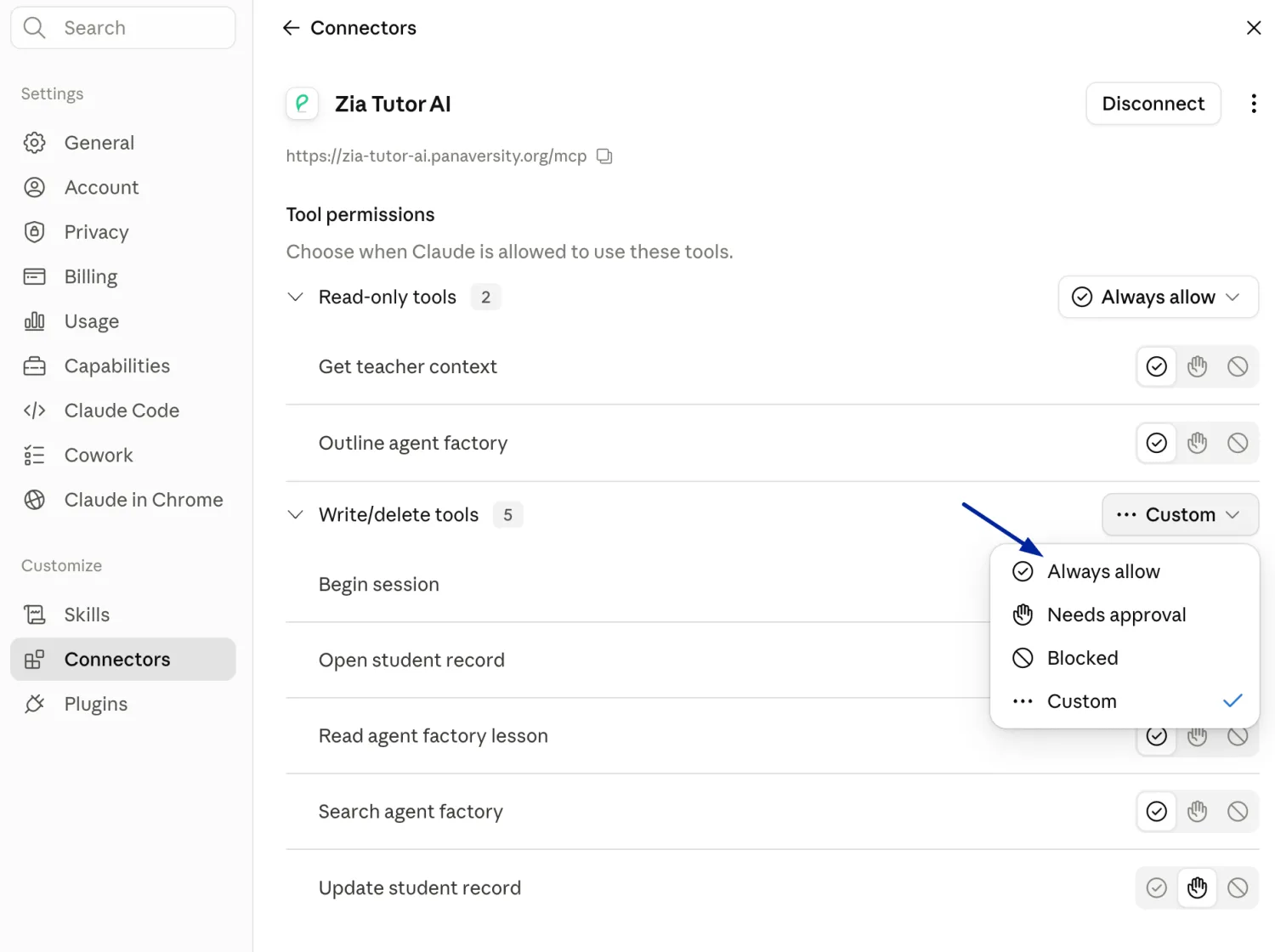Block the Search agent factory tool
1275x952 pixels.
click(1238, 812)
